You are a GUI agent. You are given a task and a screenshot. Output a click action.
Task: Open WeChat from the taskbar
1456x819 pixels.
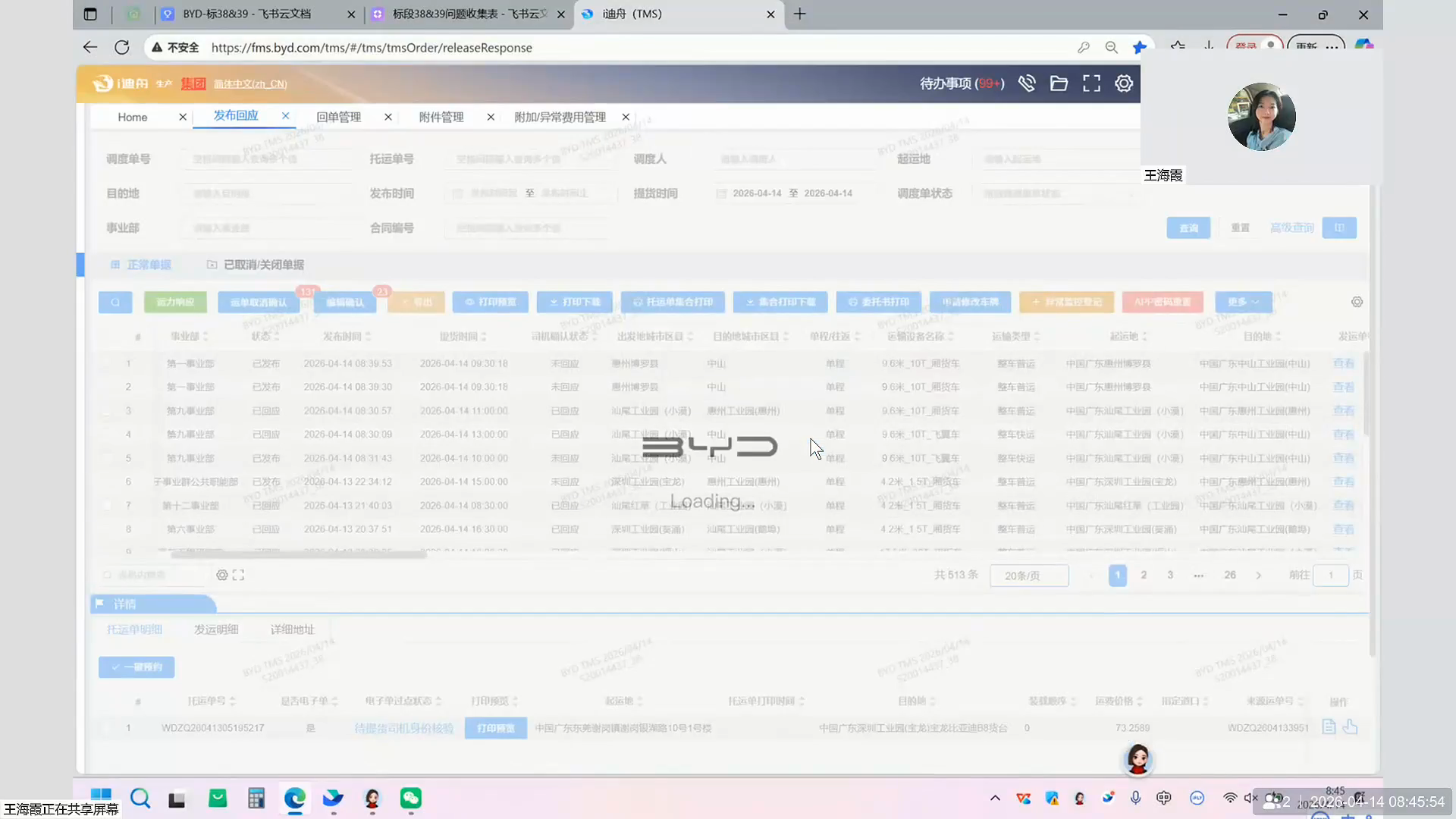[411, 798]
